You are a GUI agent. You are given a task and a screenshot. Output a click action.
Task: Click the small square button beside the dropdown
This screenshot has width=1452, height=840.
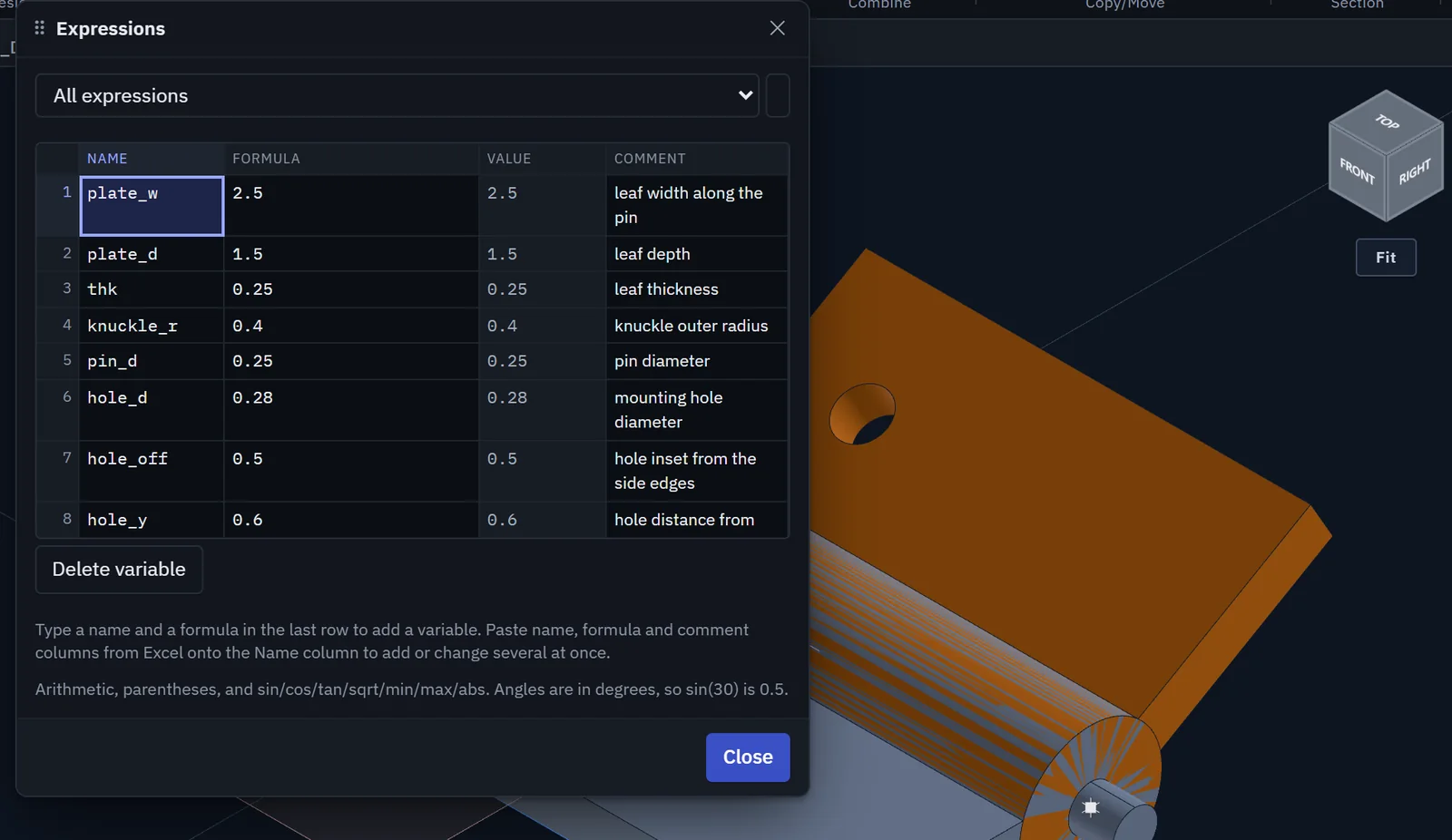[x=778, y=95]
